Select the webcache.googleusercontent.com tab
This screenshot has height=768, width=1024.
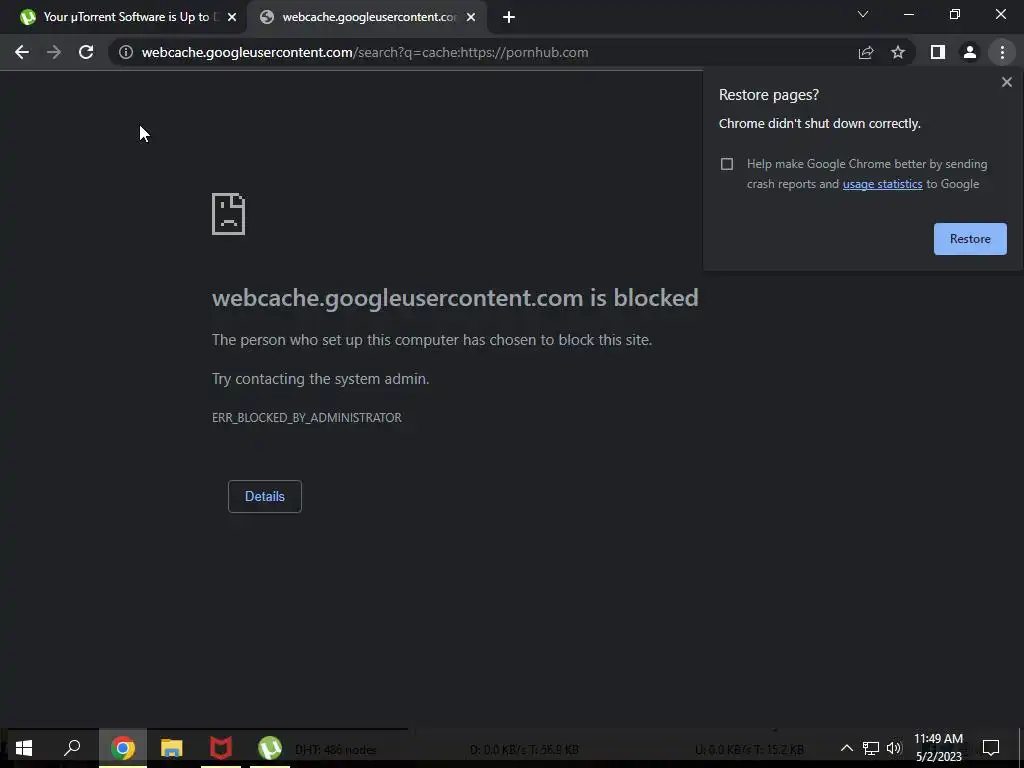(x=368, y=17)
